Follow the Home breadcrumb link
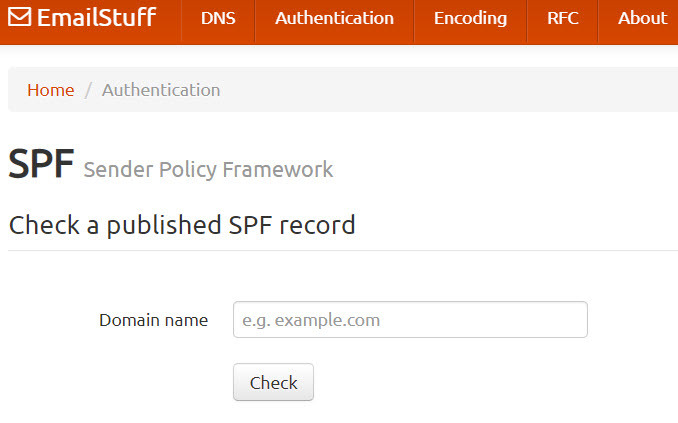Viewport: 678px width, 423px height. click(x=51, y=90)
